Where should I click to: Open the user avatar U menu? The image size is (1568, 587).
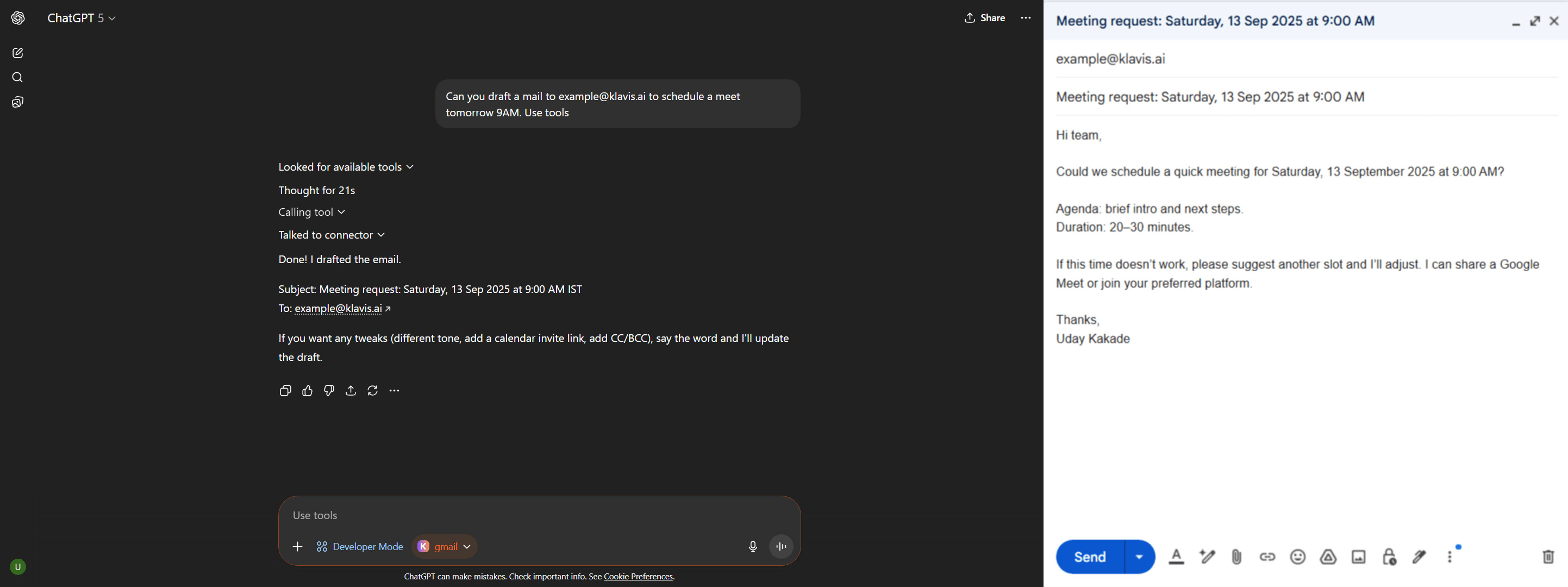click(17, 567)
